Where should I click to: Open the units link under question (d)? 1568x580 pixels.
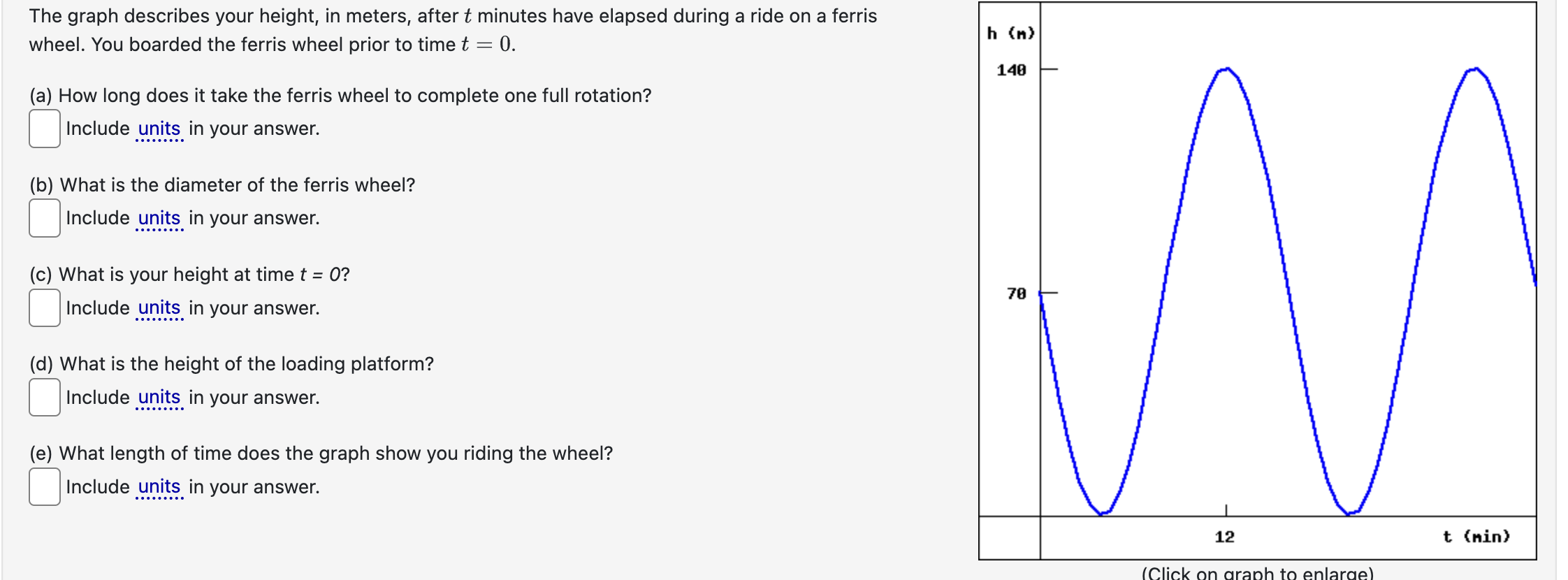[159, 398]
